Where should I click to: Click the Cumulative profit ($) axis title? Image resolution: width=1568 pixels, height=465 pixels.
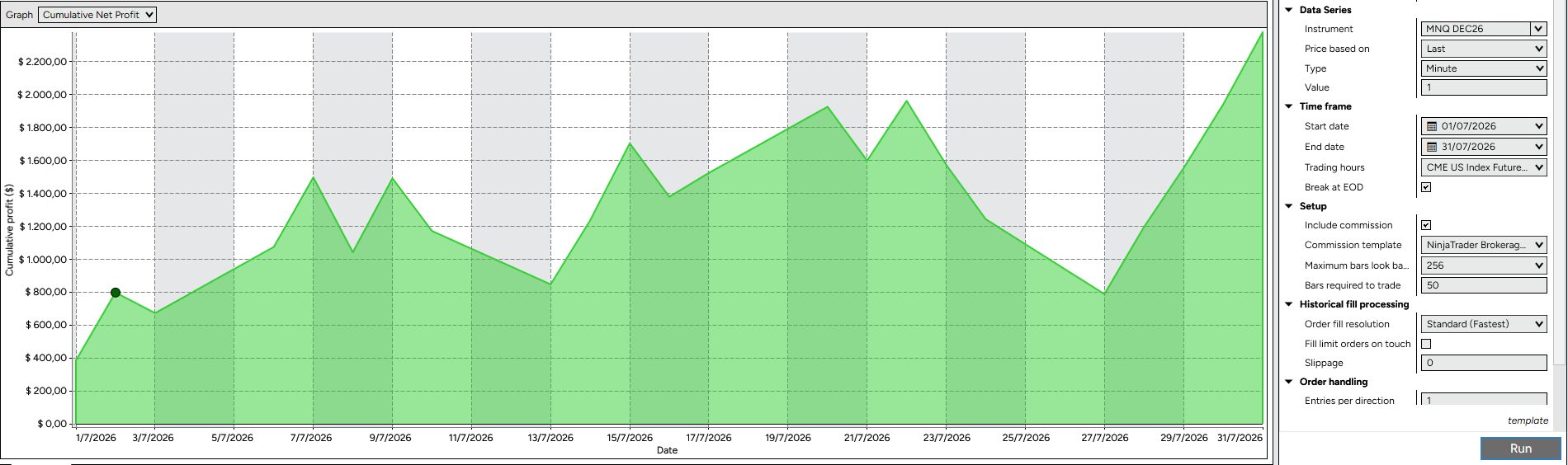(x=10, y=230)
